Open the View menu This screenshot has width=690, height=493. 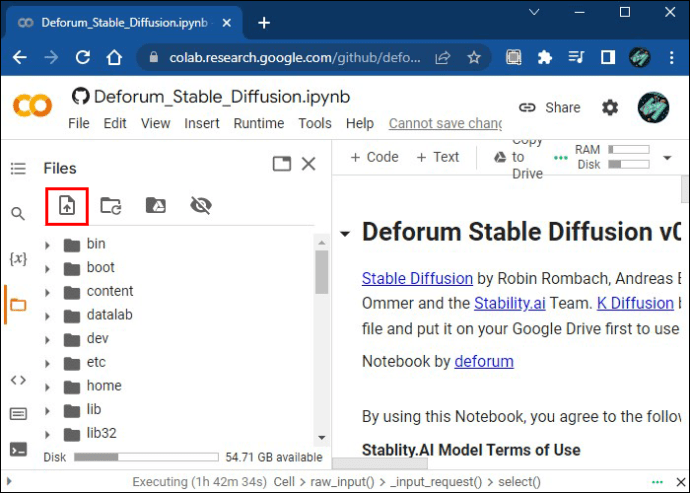tap(155, 123)
